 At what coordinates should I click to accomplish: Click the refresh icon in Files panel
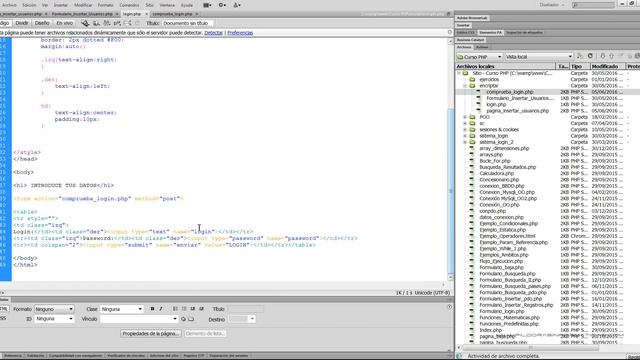590,56
